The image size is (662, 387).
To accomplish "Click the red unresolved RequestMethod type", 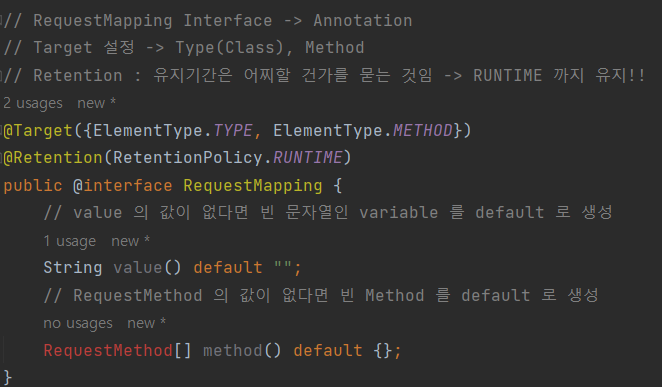I will coord(108,351).
